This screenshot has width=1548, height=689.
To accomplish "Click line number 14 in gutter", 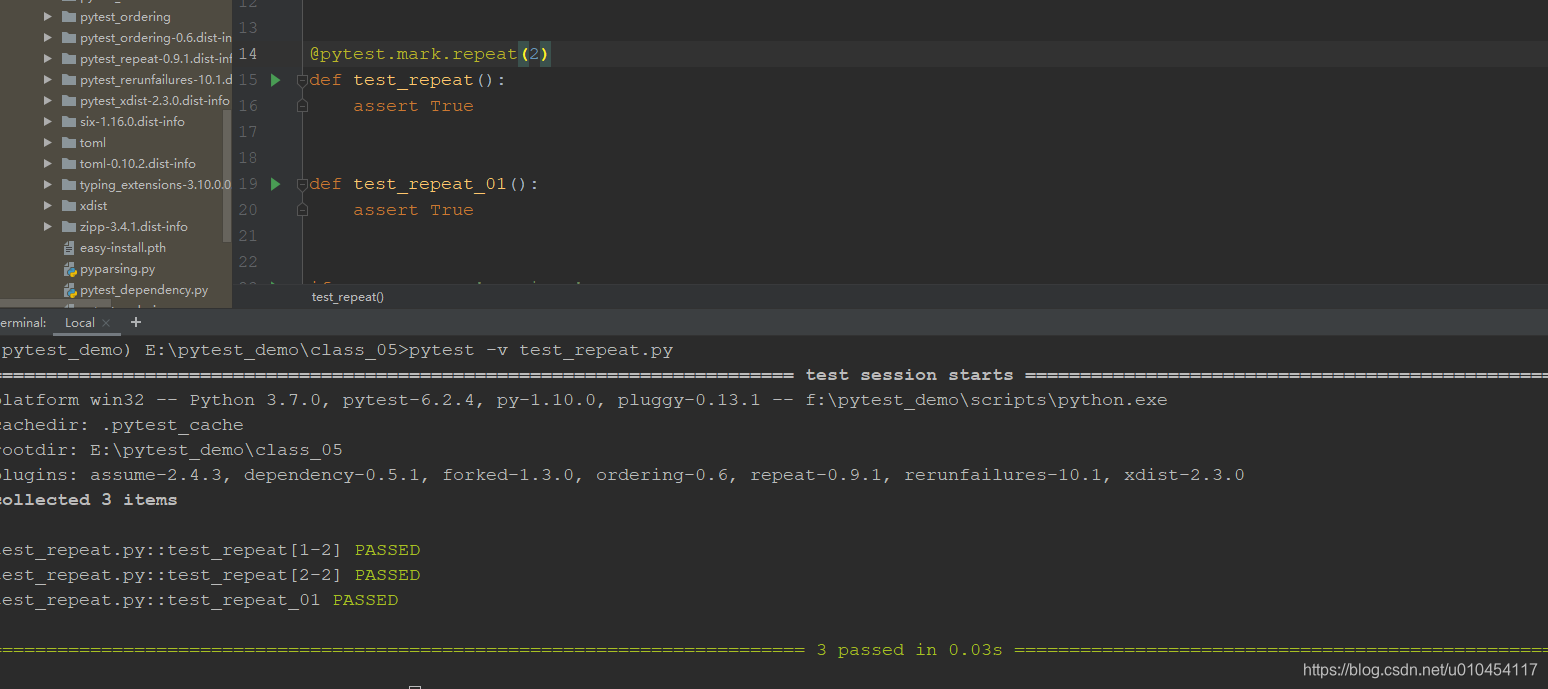I will pos(248,54).
